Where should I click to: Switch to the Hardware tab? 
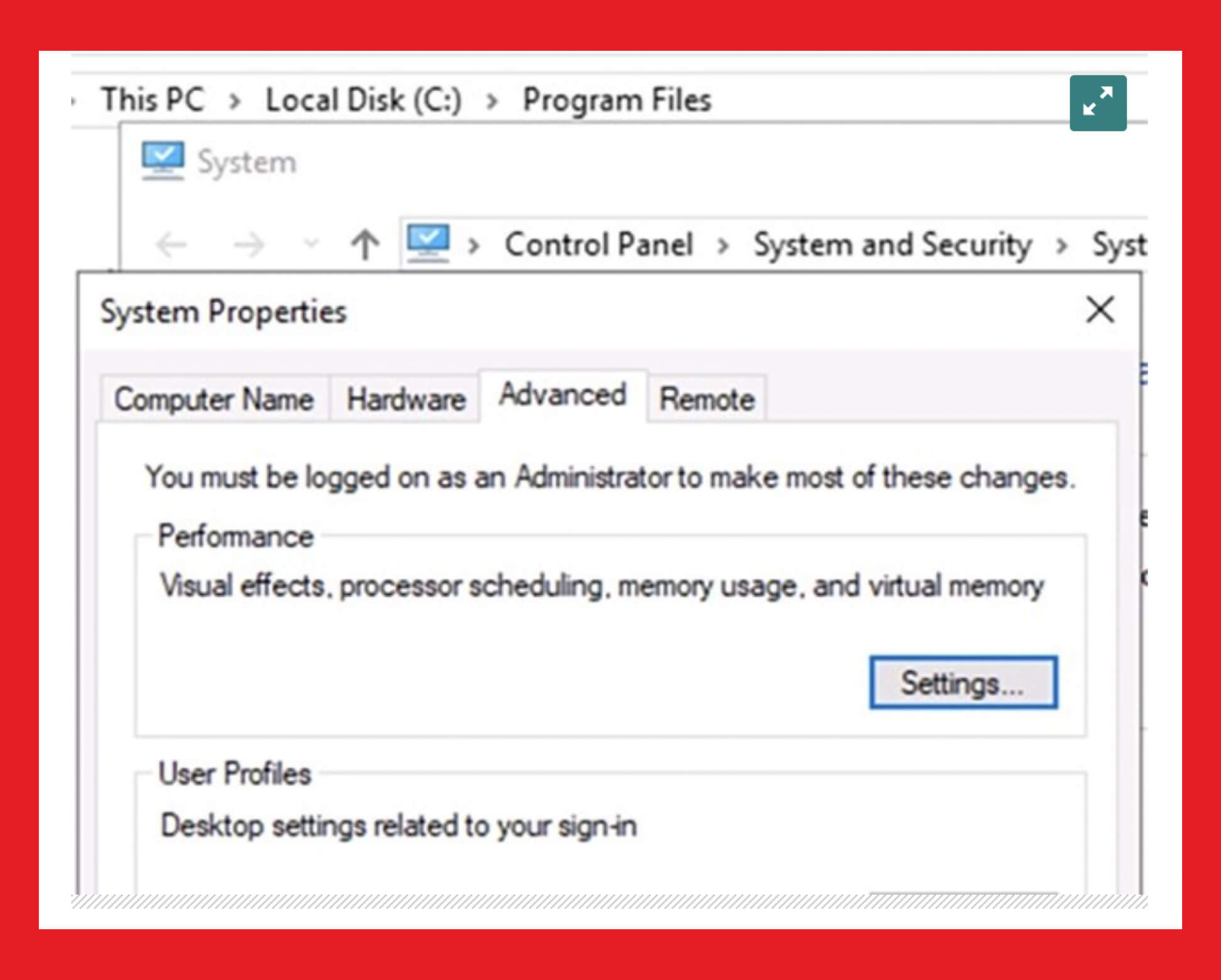coord(406,399)
